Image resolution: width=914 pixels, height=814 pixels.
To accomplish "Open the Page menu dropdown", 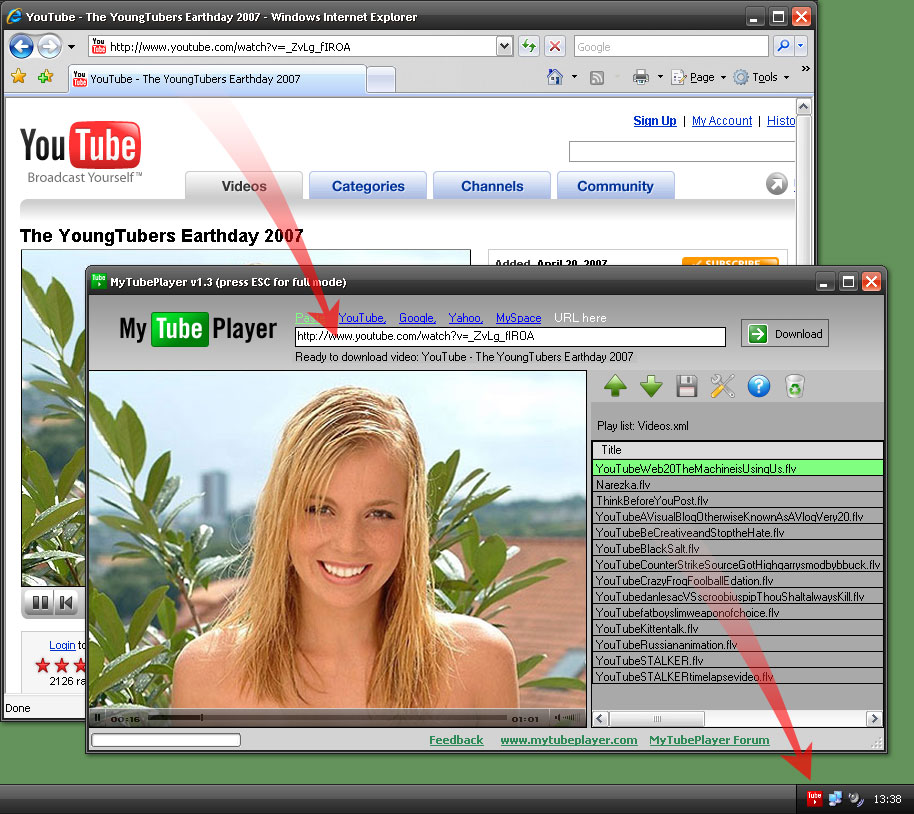I will point(699,77).
